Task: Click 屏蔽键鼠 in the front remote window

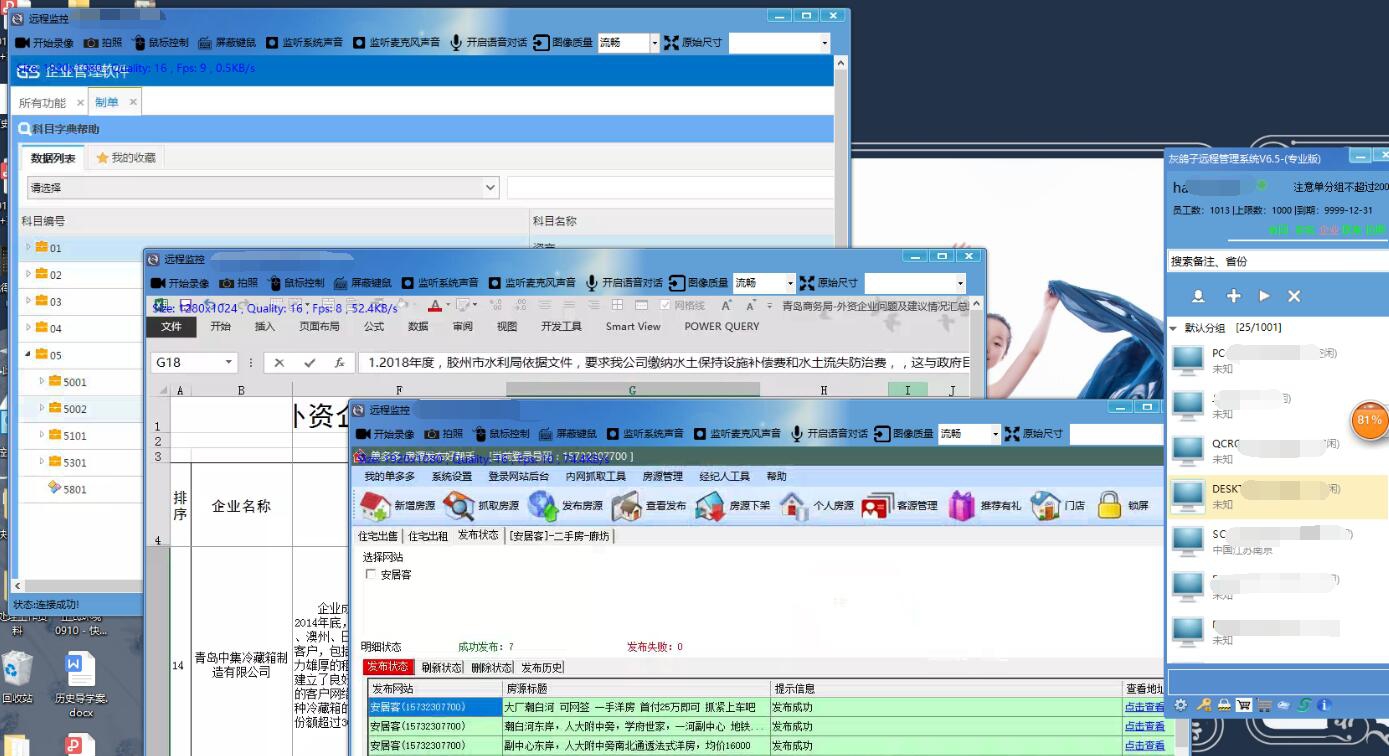Action: tap(568, 434)
